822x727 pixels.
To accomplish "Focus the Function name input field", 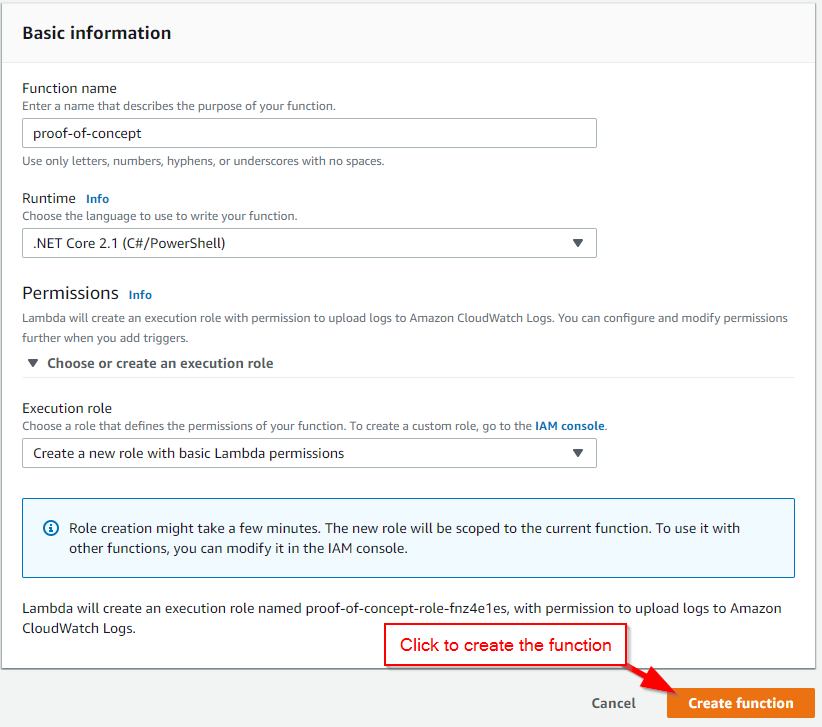I will (x=309, y=133).
